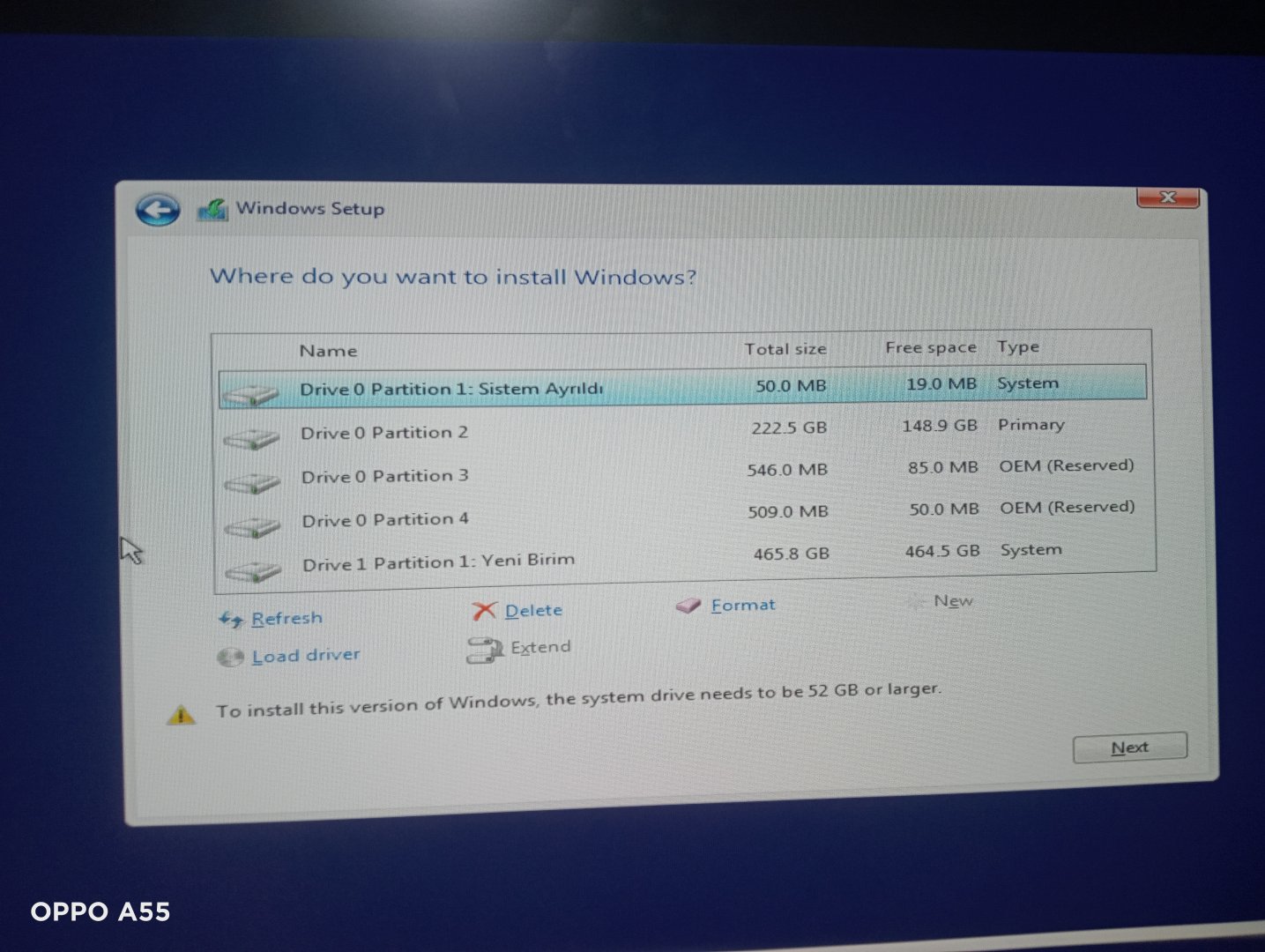1265x952 pixels.
Task: Click the Type column header
Action: pos(1018,346)
